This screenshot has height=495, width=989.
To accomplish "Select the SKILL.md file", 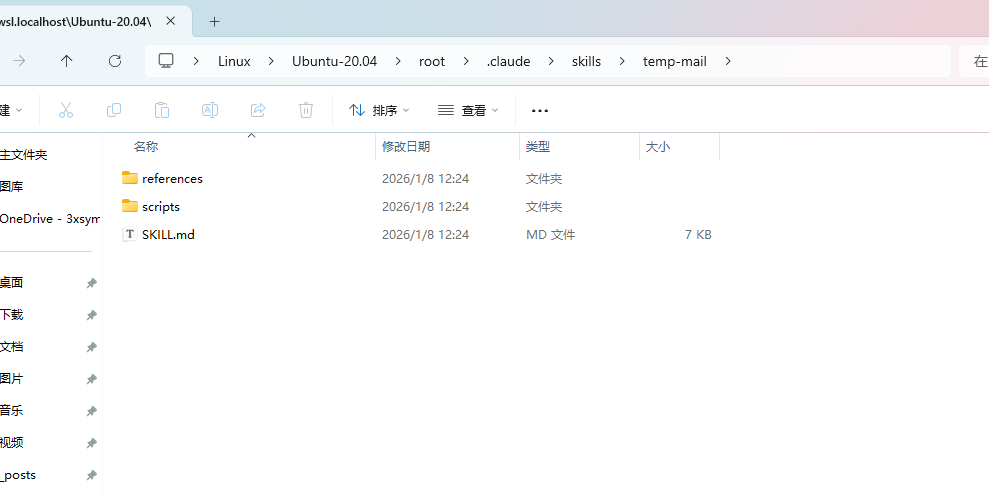I will 168,235.
